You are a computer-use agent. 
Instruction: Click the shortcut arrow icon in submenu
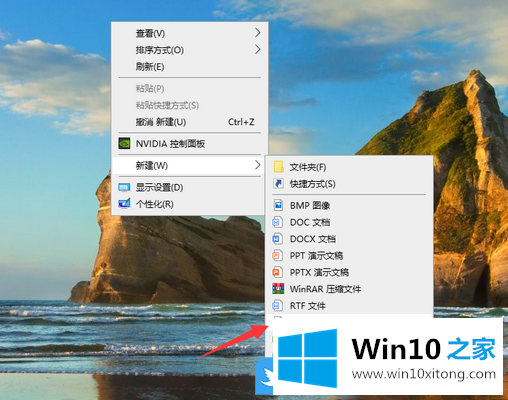(x=278, y=183)
